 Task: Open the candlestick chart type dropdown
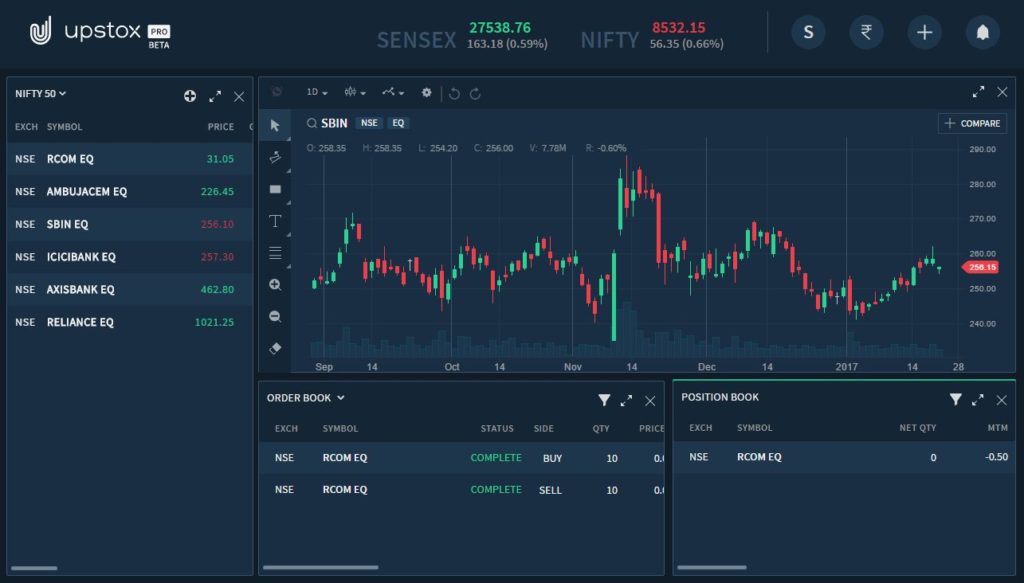pos(355,93)
